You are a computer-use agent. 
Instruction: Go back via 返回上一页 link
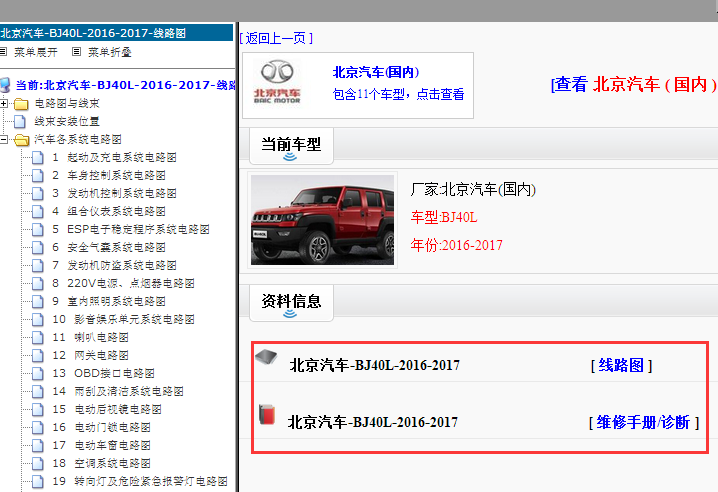point(276,38)
